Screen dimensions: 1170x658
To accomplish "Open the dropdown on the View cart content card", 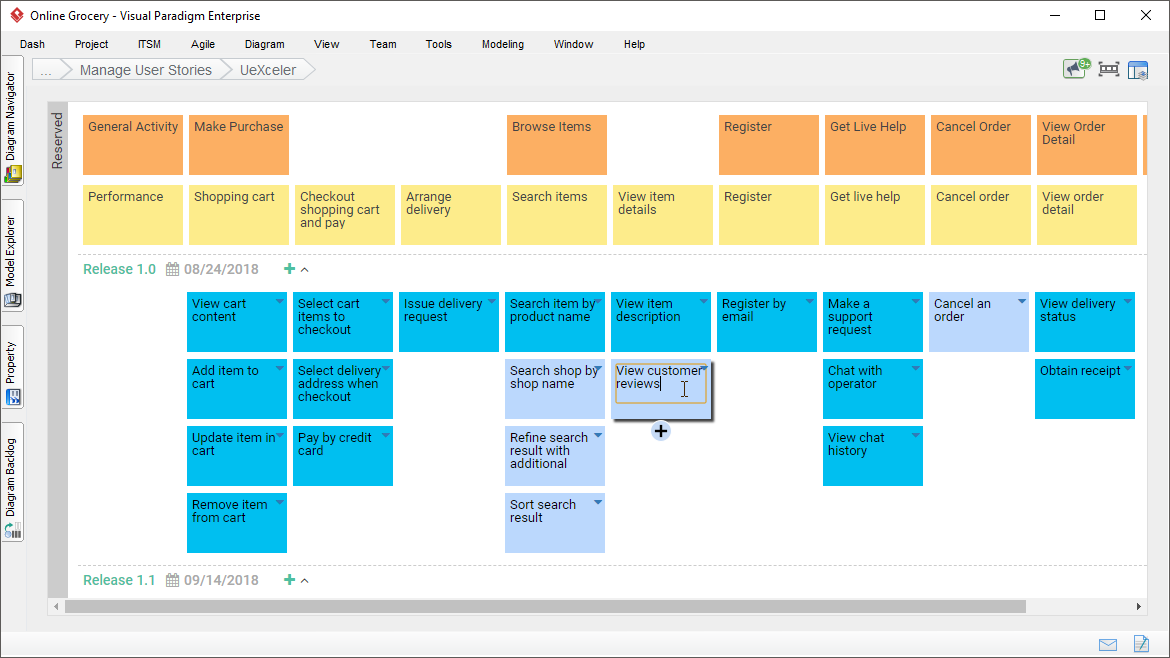I will 280,299.
